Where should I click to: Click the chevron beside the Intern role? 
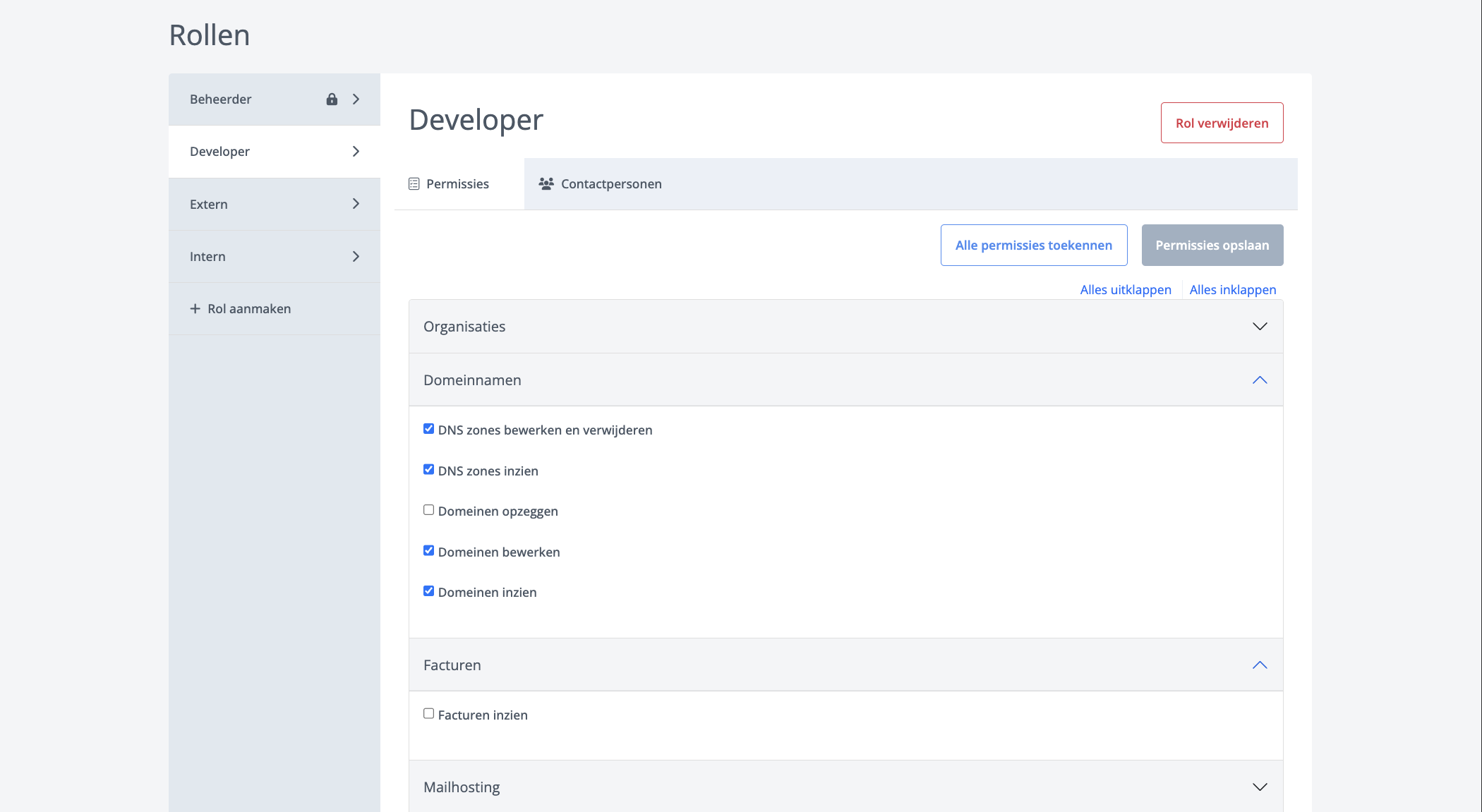(x=356, y=256)
